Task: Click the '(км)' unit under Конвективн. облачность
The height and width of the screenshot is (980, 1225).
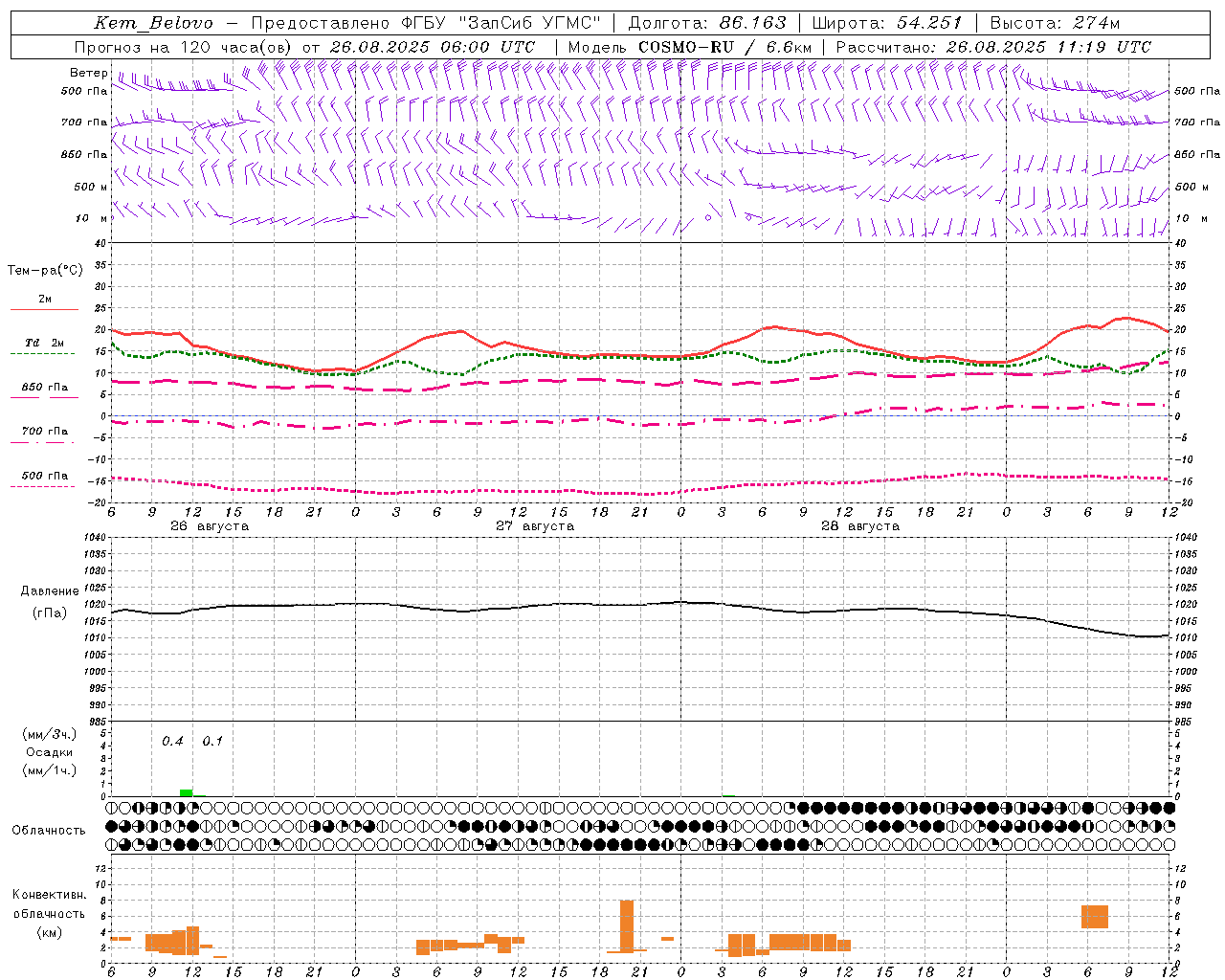Action: point(50,932)
